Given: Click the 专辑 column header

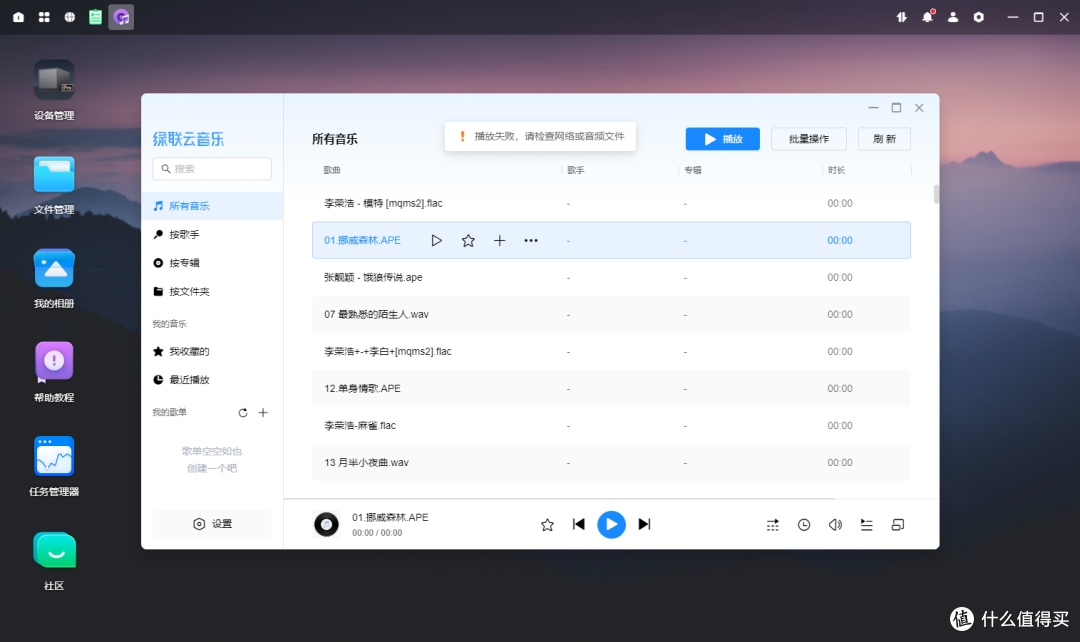Looking at the screenshot, I should 692,170.
